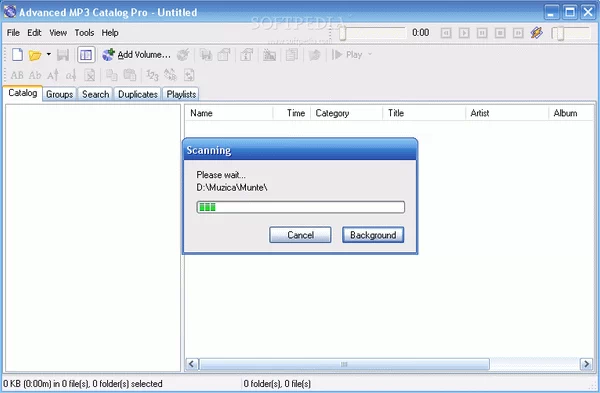Click the document with X icon
Viewport: 600px width, 393px height.
click(x=90, y=75)
